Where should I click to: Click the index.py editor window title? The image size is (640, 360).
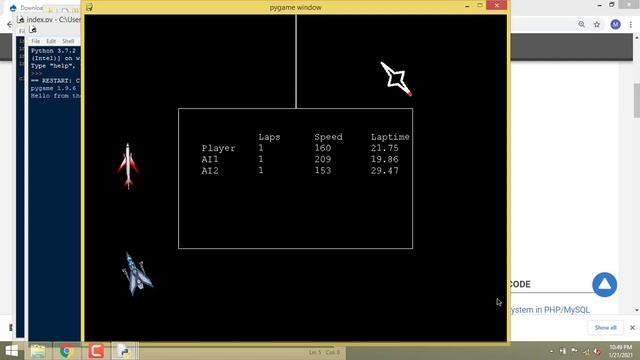53,20
